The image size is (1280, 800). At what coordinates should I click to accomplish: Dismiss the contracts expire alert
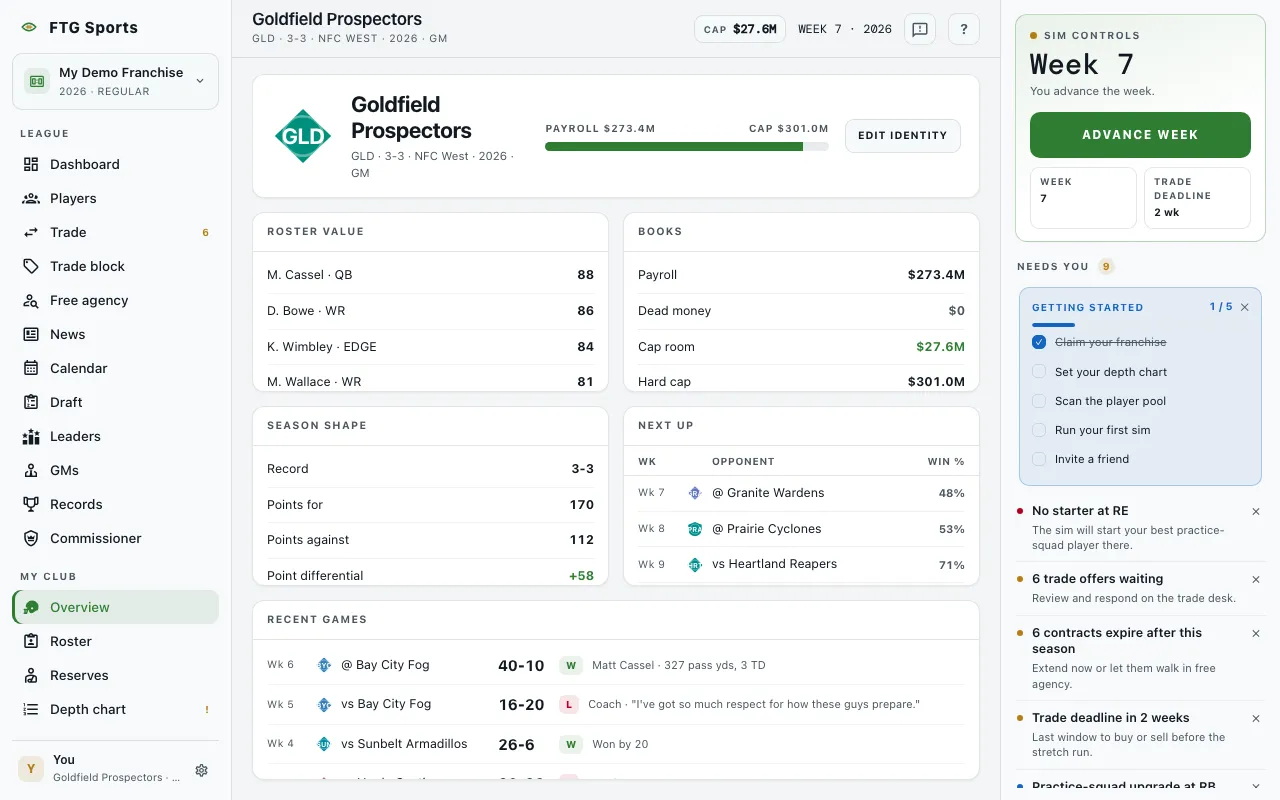tap(1256, 633)
